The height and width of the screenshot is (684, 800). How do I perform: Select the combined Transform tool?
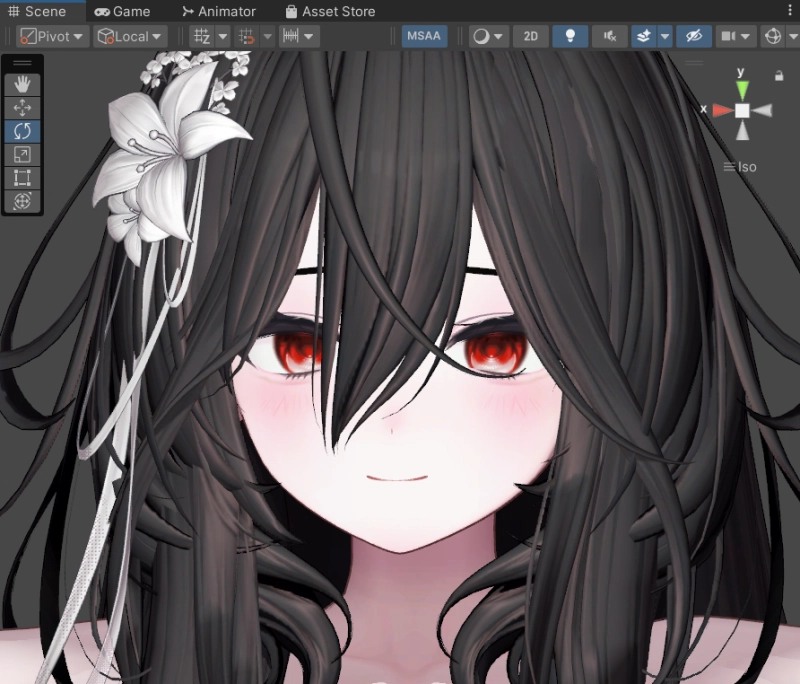tap(22, 201)
